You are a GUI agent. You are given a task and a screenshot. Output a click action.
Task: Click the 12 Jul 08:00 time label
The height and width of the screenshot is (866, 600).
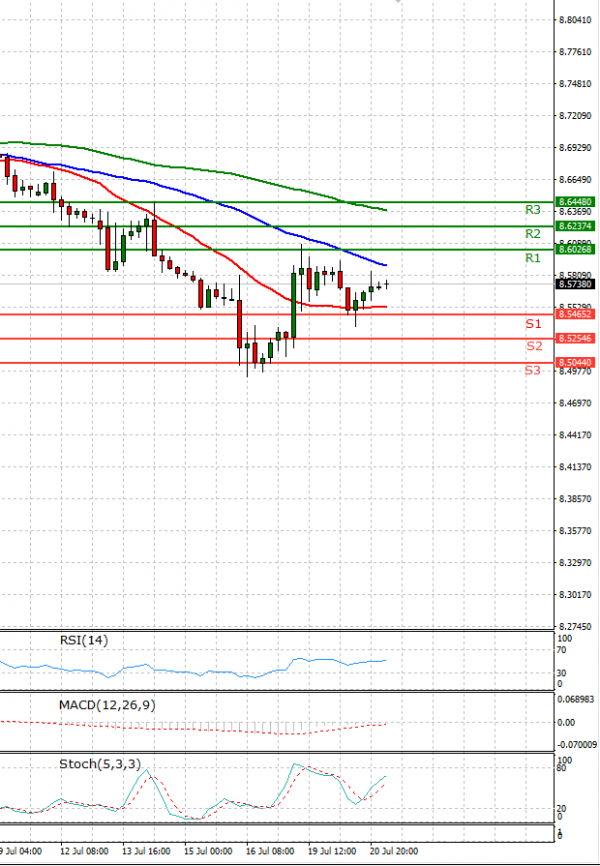[x=83, y=851]
